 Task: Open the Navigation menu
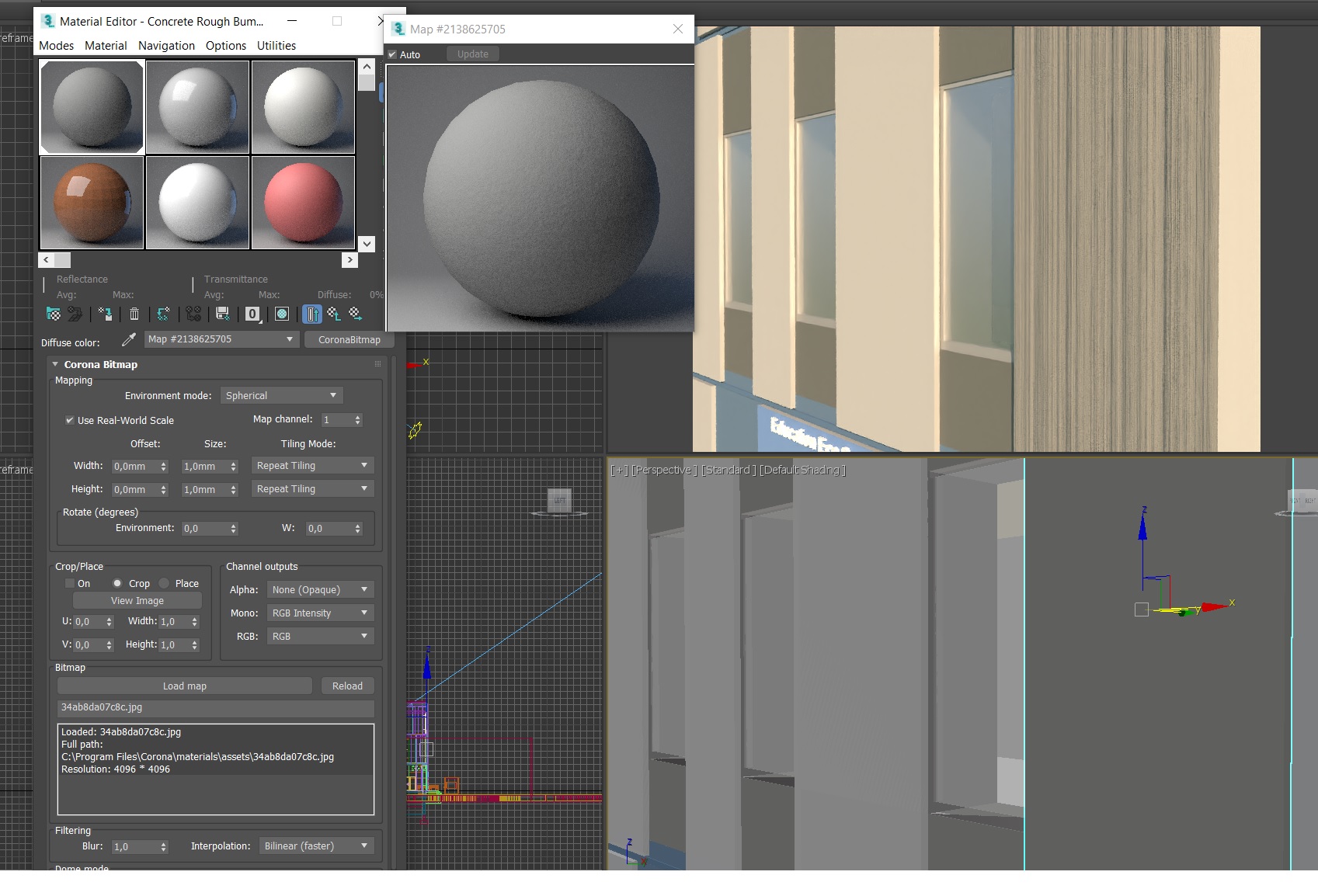point(166,46)
